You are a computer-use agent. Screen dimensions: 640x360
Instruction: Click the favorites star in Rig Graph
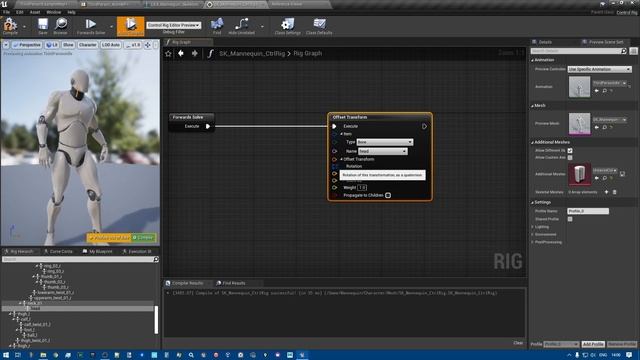(168, 53)
